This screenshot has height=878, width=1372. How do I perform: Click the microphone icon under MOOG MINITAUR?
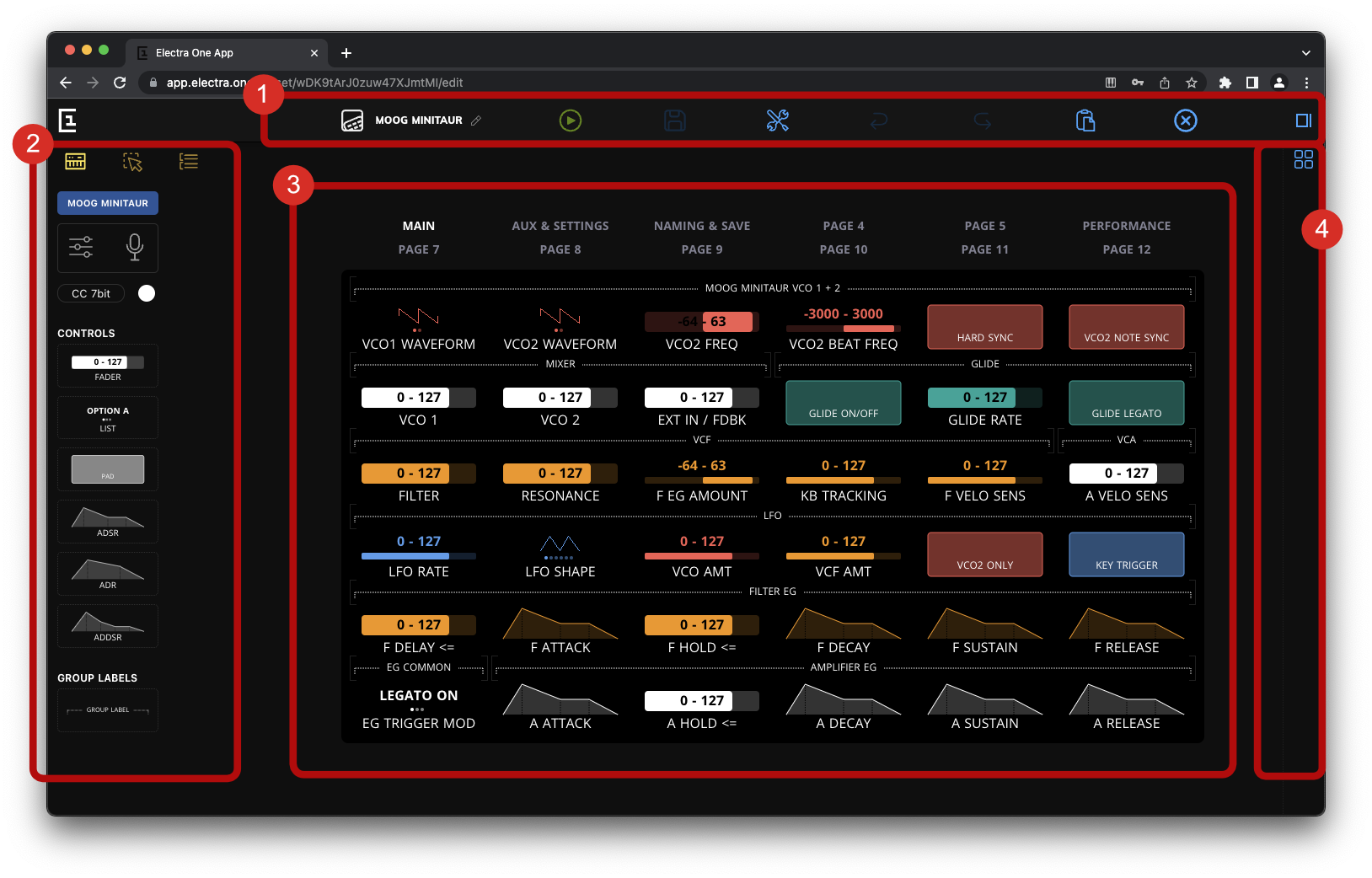(x=135, y=248)
